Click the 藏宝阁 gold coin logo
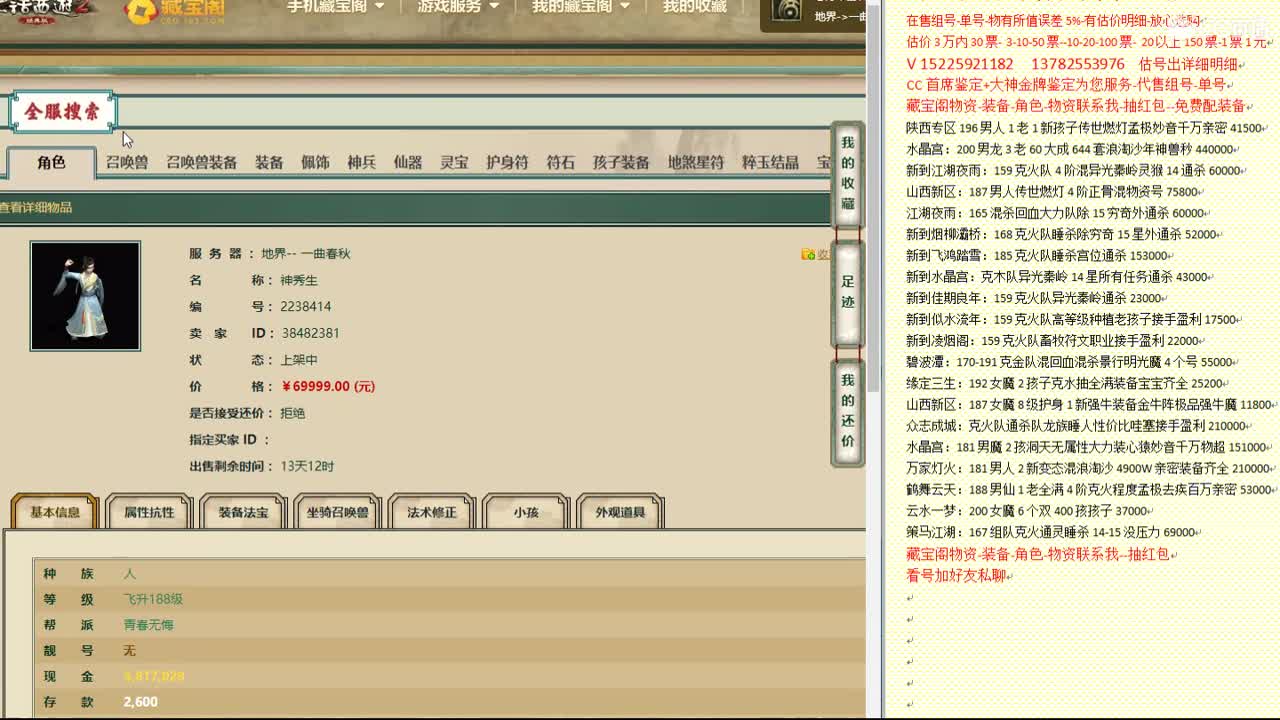Screen dimensions: 1280x720 (x=175, y=11)
